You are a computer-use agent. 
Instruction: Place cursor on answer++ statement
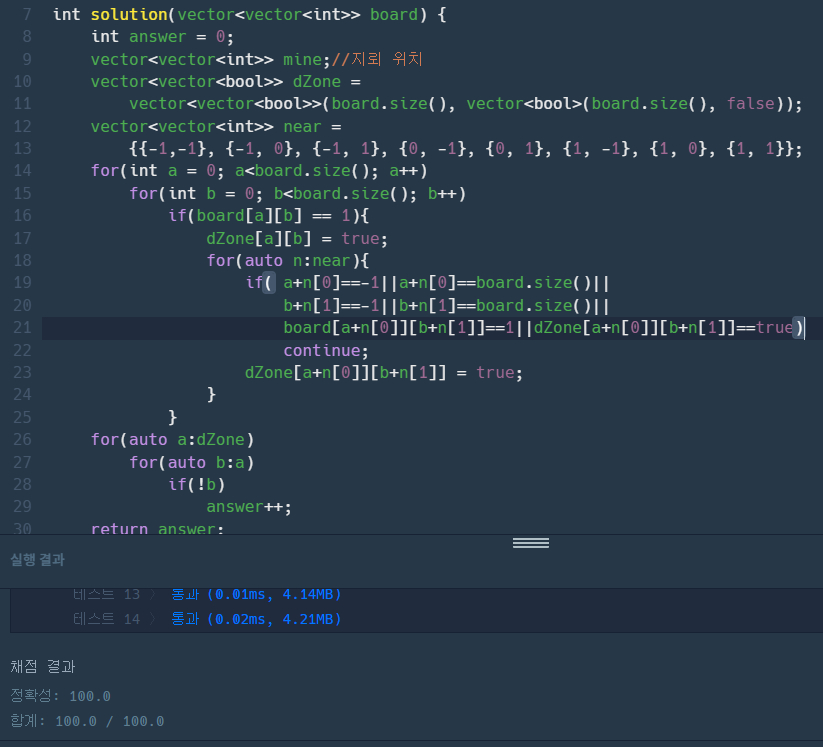[x=249, y=506]
